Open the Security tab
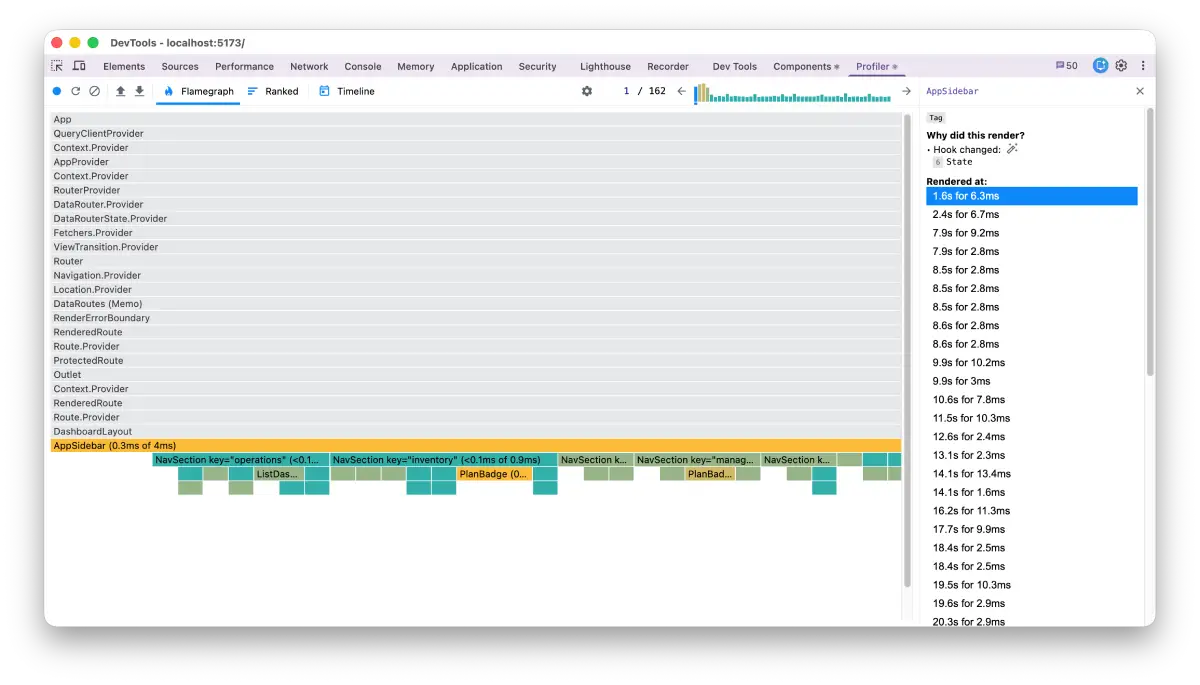 (x=537, y=66)
